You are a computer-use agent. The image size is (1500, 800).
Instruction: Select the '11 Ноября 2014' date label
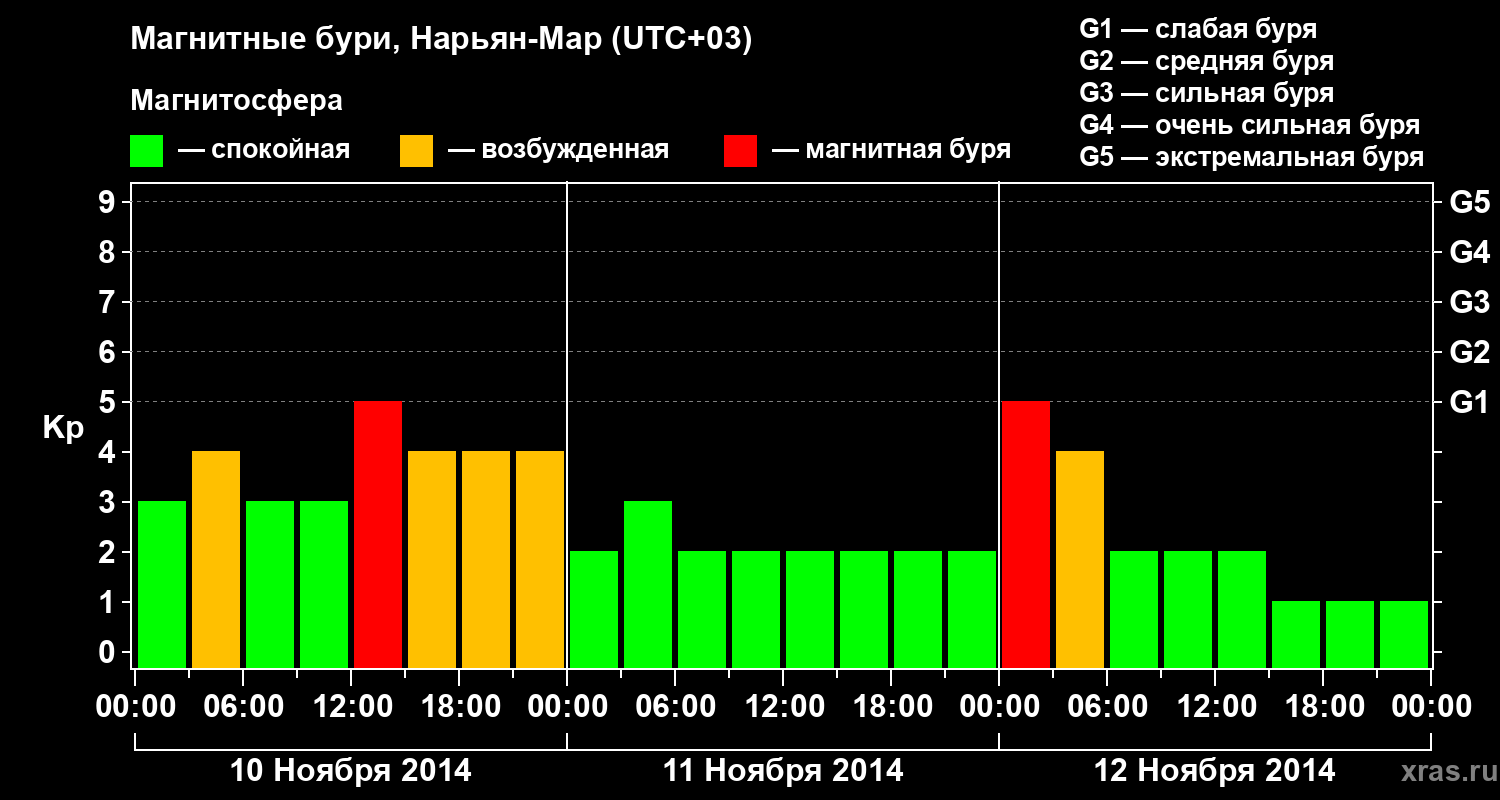(x=783, y=771)
